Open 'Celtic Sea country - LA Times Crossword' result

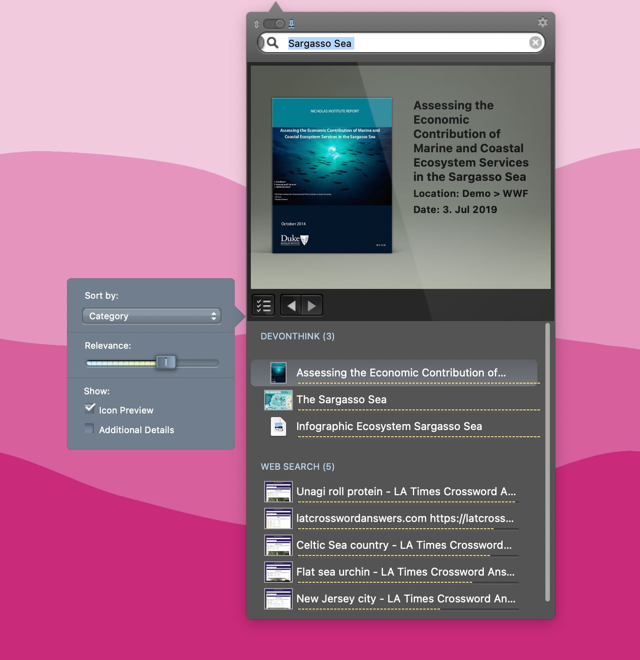(391, 546)
